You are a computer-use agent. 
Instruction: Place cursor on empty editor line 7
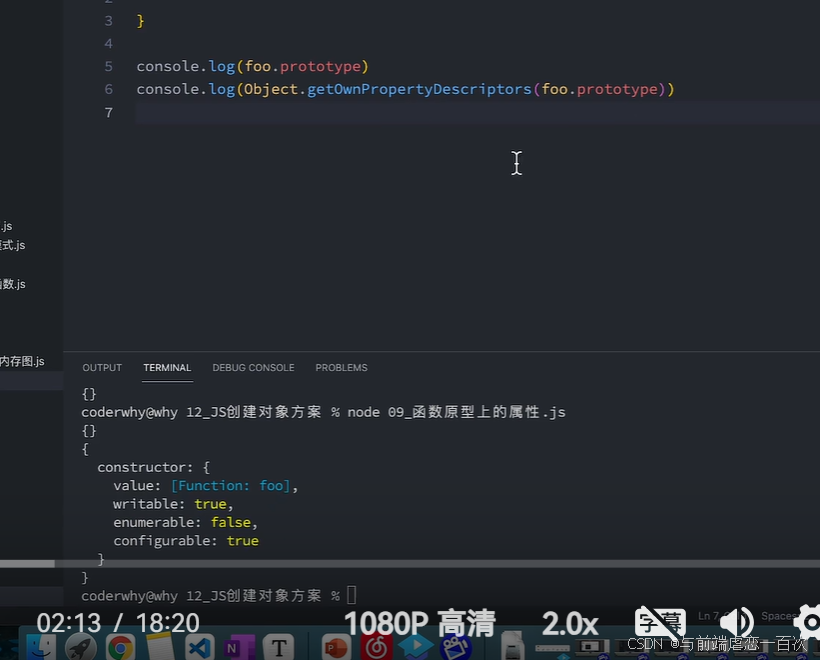tap(477, 112)
